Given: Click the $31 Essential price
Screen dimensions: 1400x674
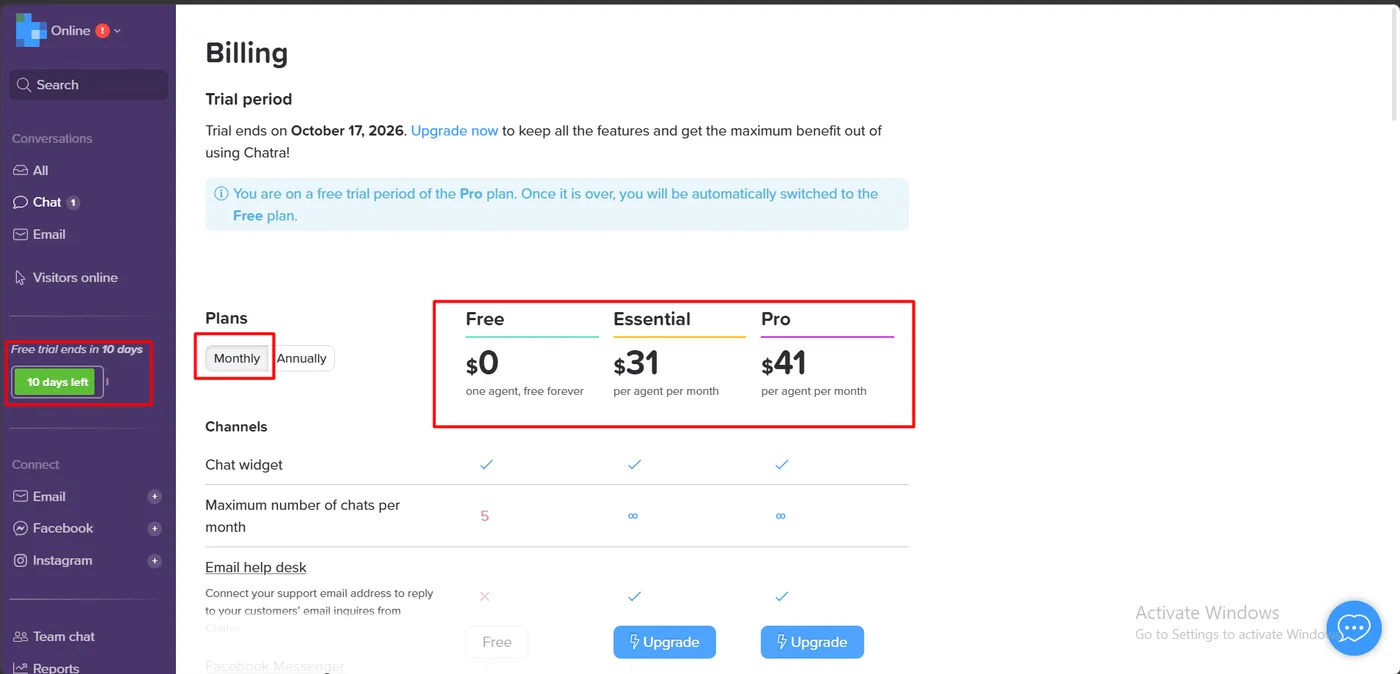Looking at the screenshot, I should 636,363.
